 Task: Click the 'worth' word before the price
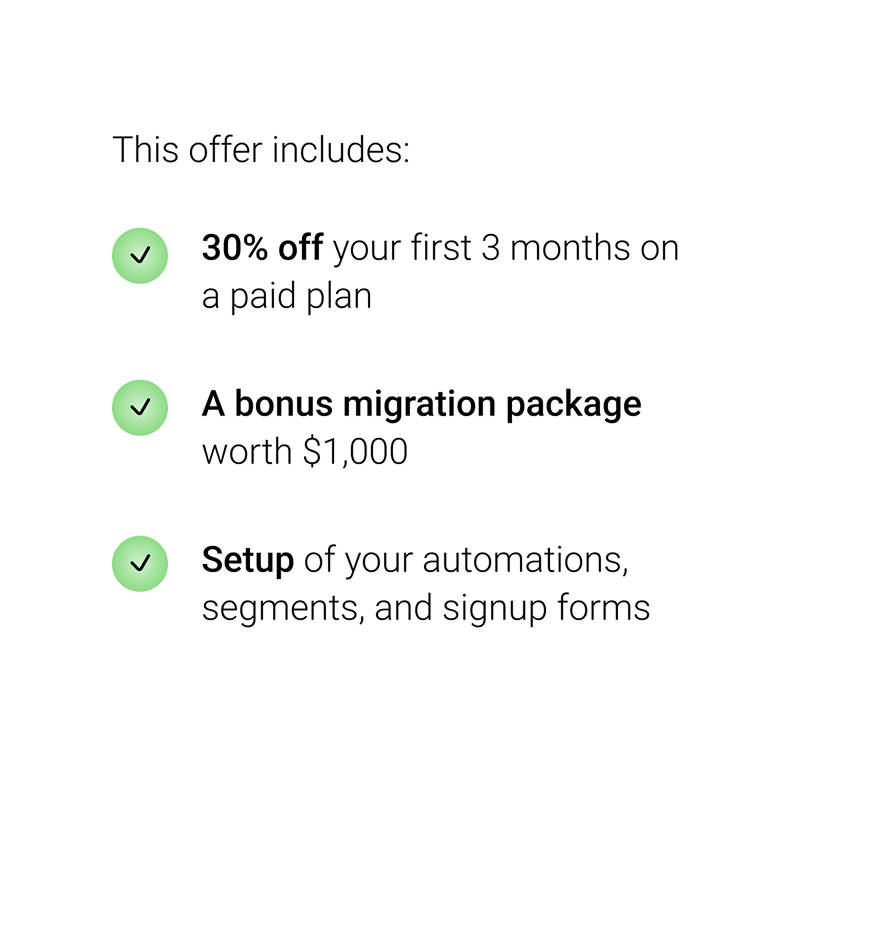click(247, 451)
